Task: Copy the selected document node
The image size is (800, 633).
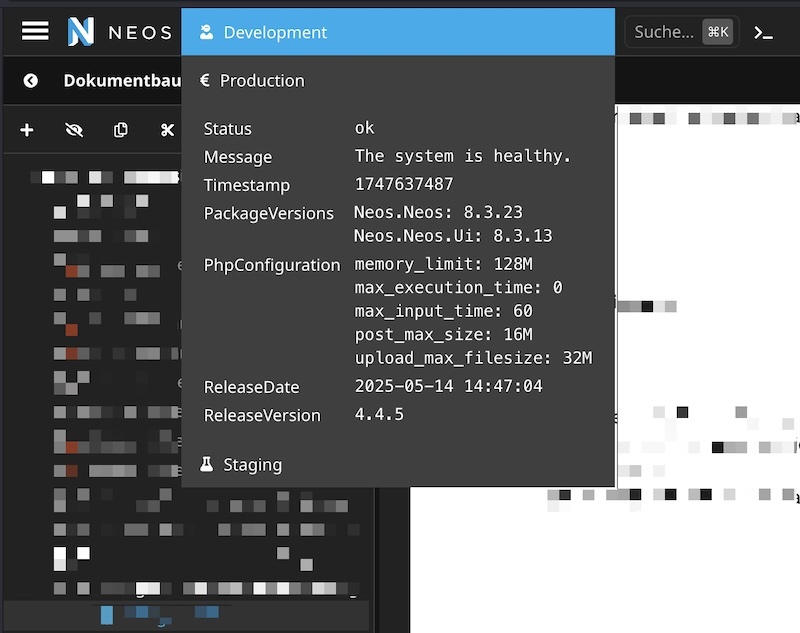Action: click(x=121, y=130)
